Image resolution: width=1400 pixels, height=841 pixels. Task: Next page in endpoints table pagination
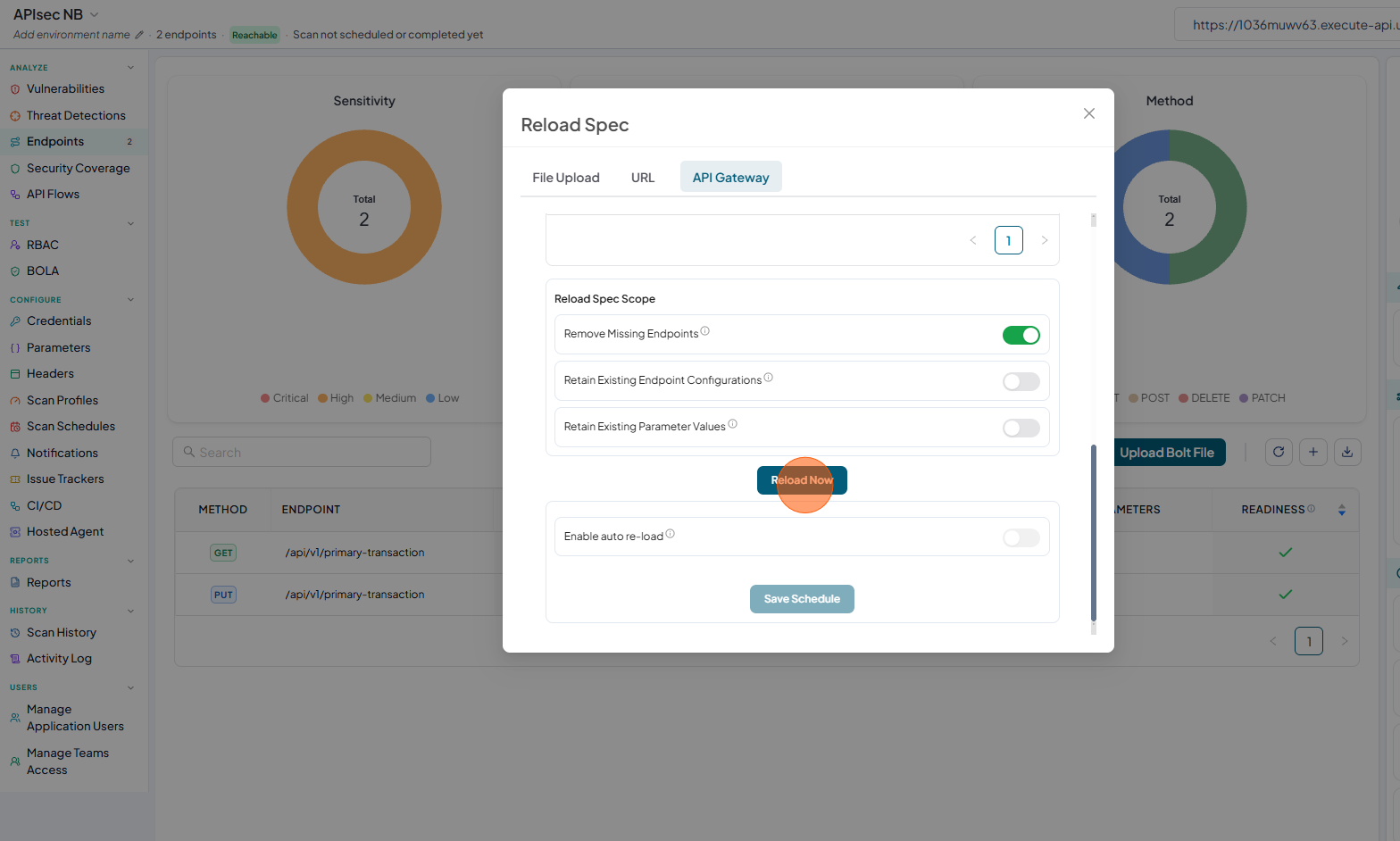tap(1345, 641)
